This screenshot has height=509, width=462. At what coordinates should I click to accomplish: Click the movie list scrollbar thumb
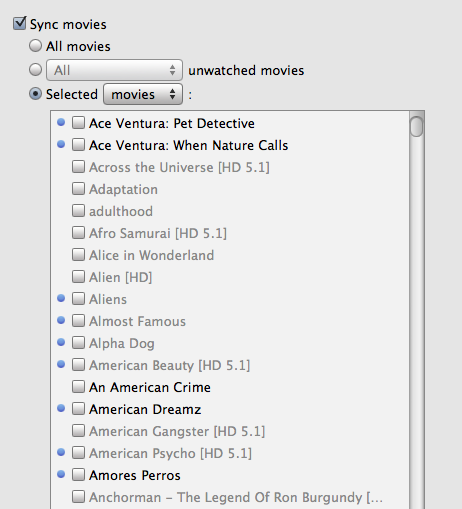tap(417, 126)
